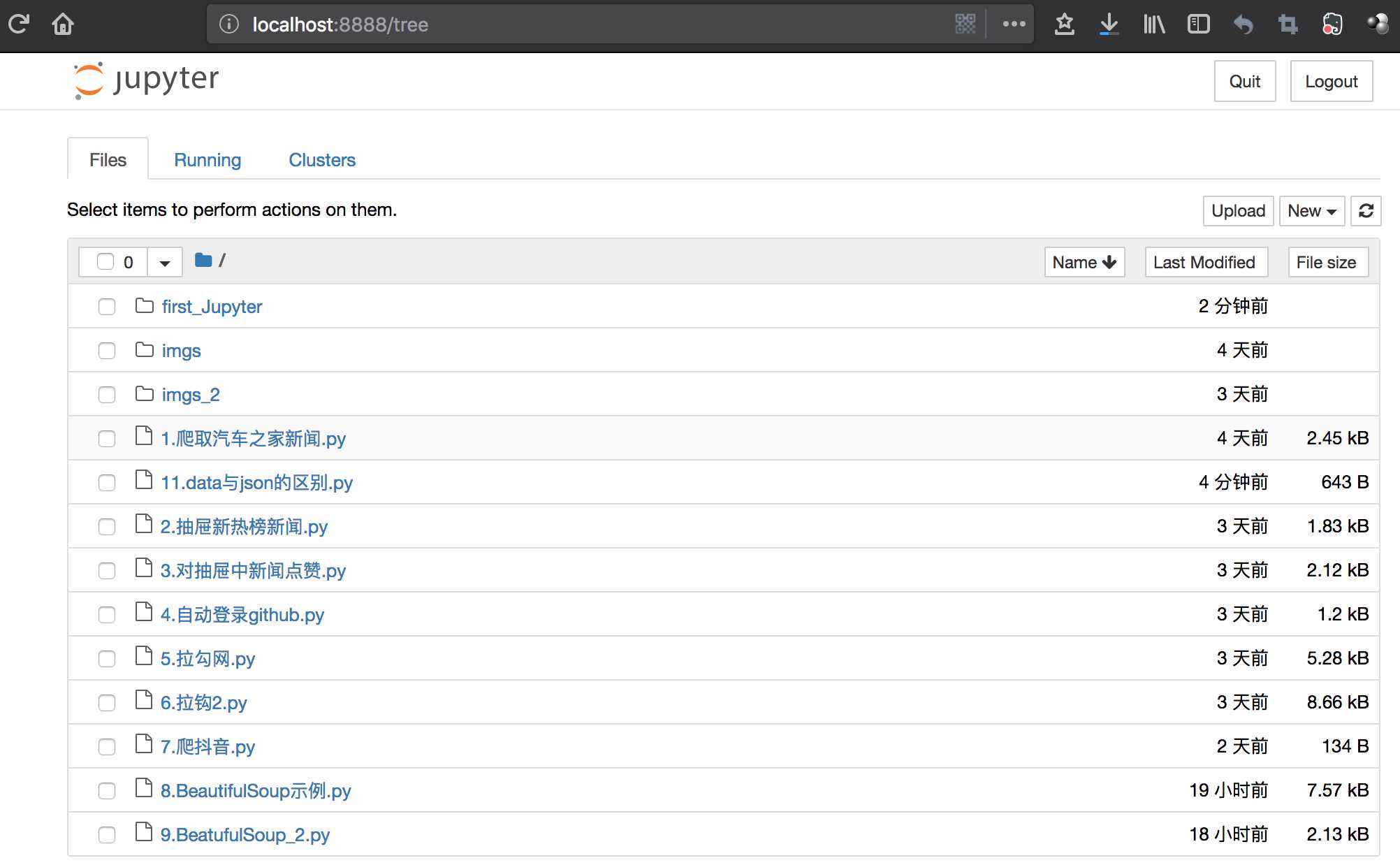The image size is (1400, 865).
Task: Toggle the select-all checkbox in the header
Action: coord(105,262)
